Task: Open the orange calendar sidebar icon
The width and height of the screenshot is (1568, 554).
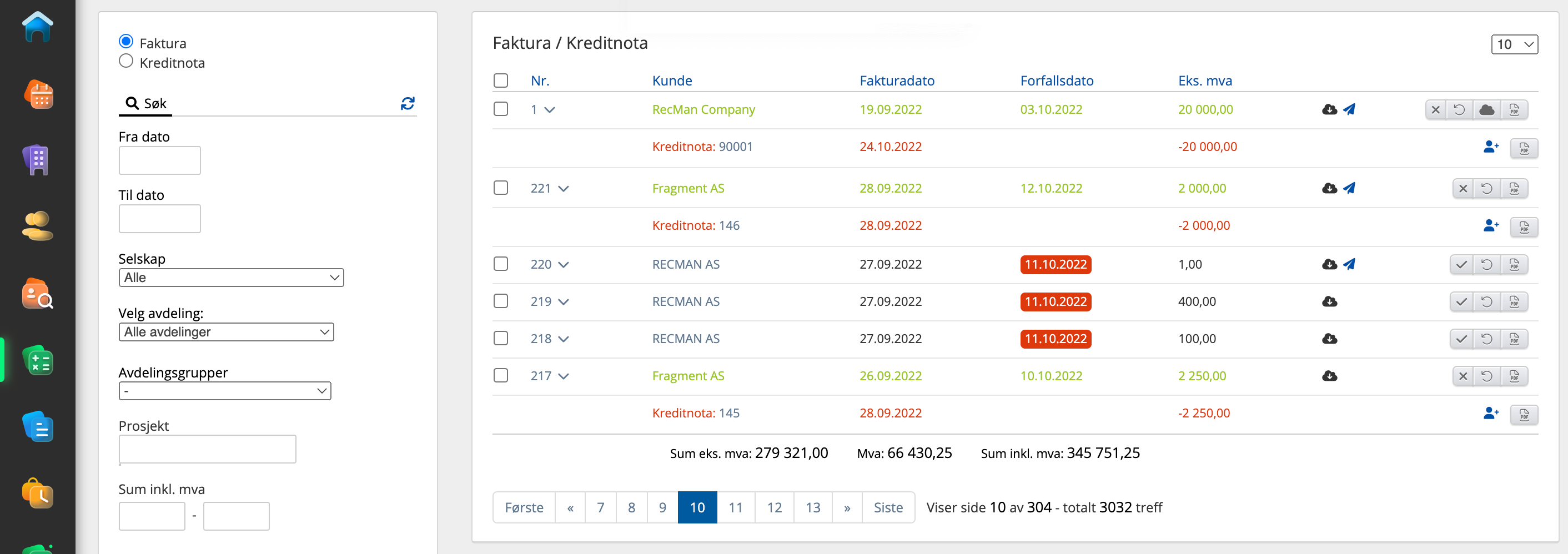Action: 38,95
